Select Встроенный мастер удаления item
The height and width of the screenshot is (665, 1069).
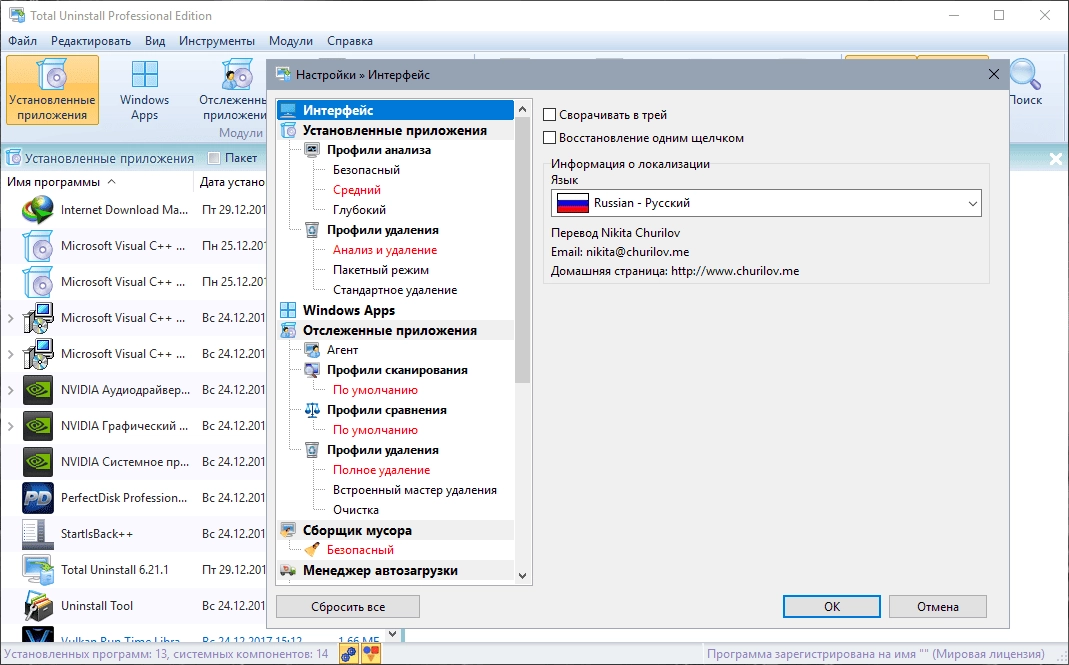pos(415,490)
